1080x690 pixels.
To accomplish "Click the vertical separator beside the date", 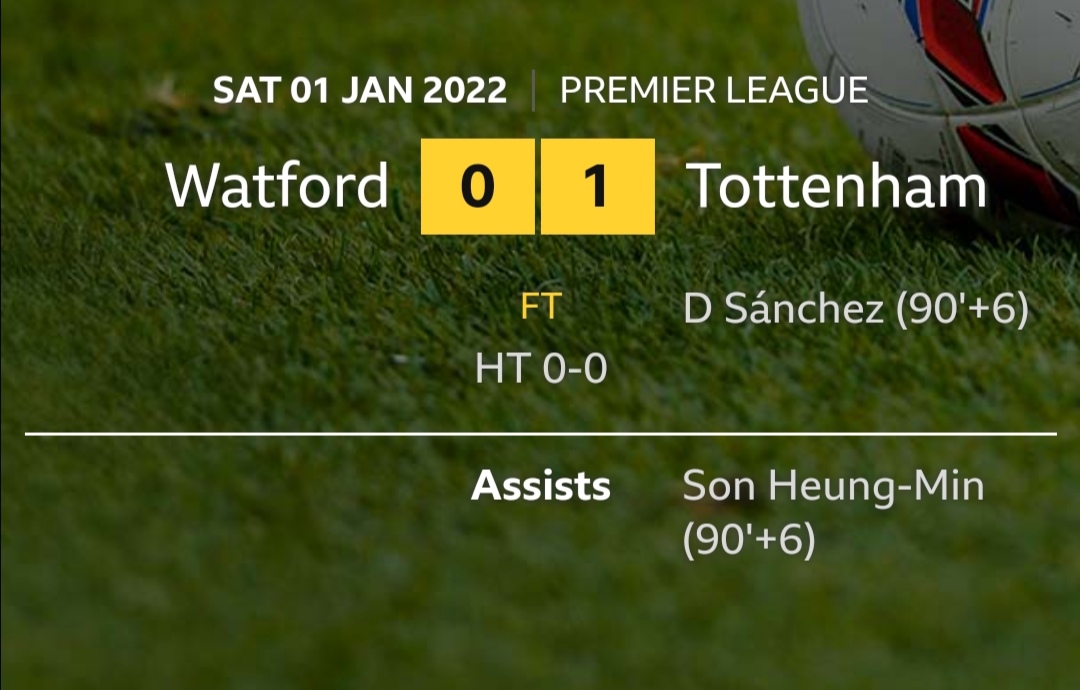I will (533, 90).
